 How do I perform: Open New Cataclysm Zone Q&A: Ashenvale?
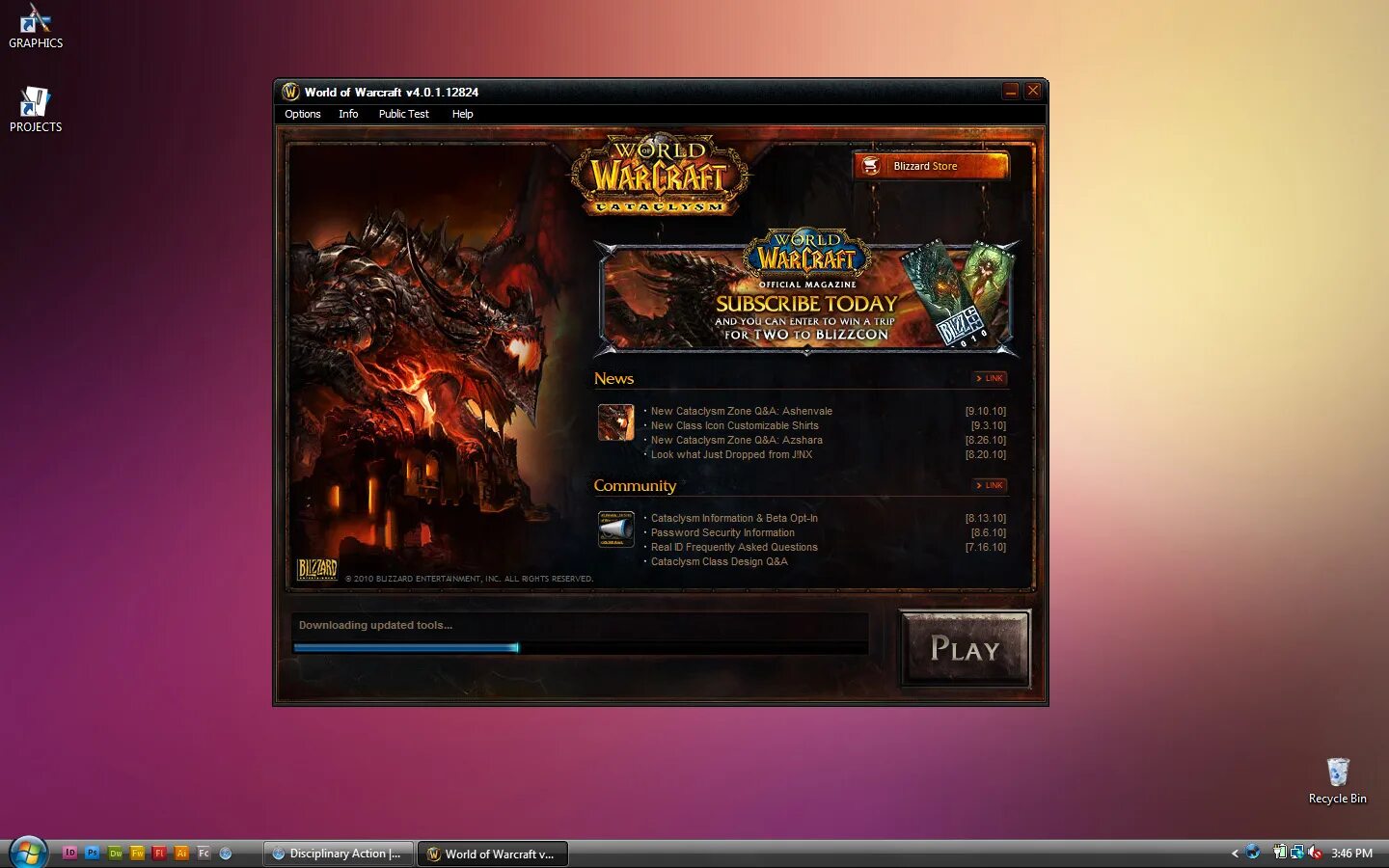point(741,411)
